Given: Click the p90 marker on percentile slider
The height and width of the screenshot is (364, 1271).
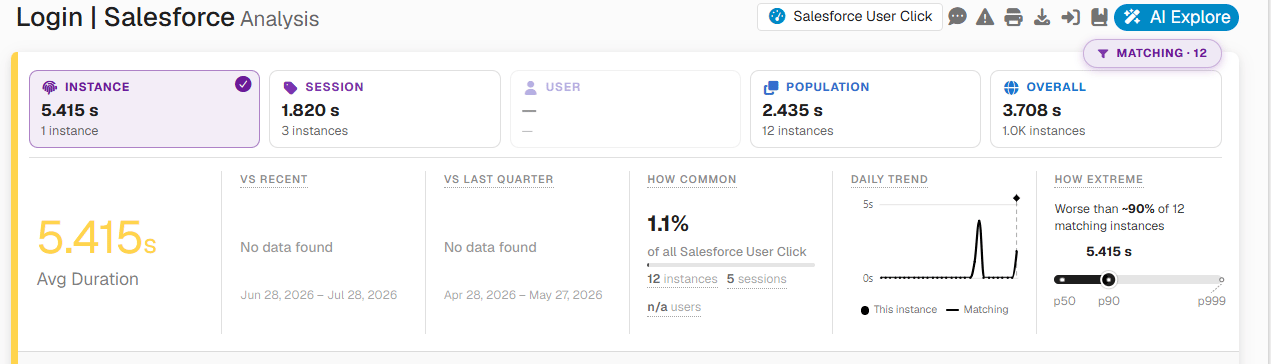Looking at the screenshot, I should pyautogui.click(x=1108, y=280).
